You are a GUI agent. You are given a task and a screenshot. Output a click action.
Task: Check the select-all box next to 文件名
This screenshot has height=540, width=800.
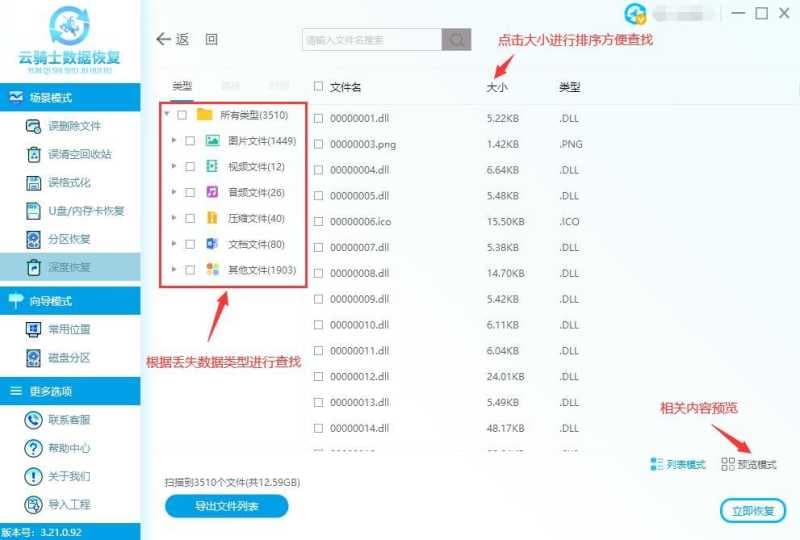pyautogui.click(x=318, y=86)
